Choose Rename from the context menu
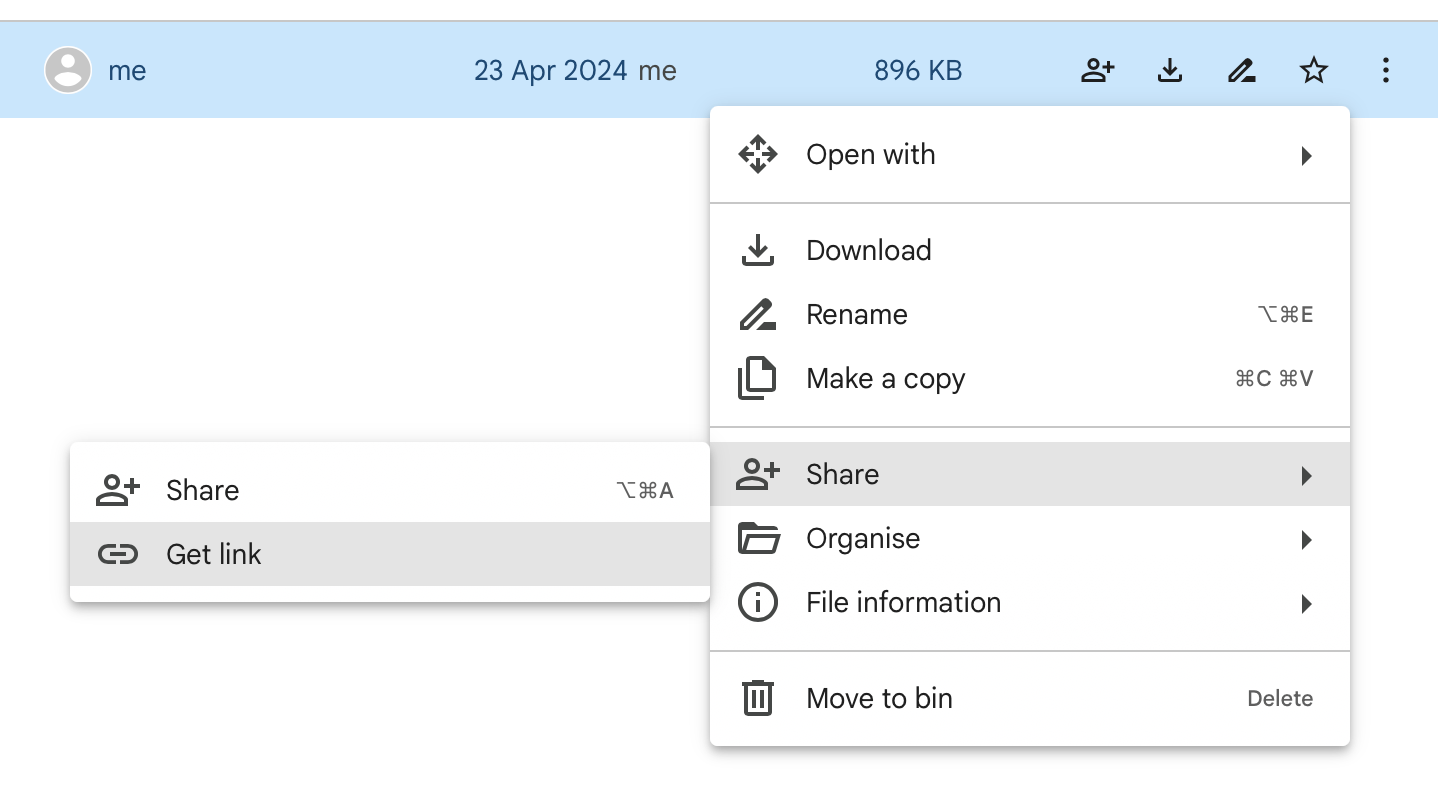This screenshot has height=786, width=1438. point(1030,315)
